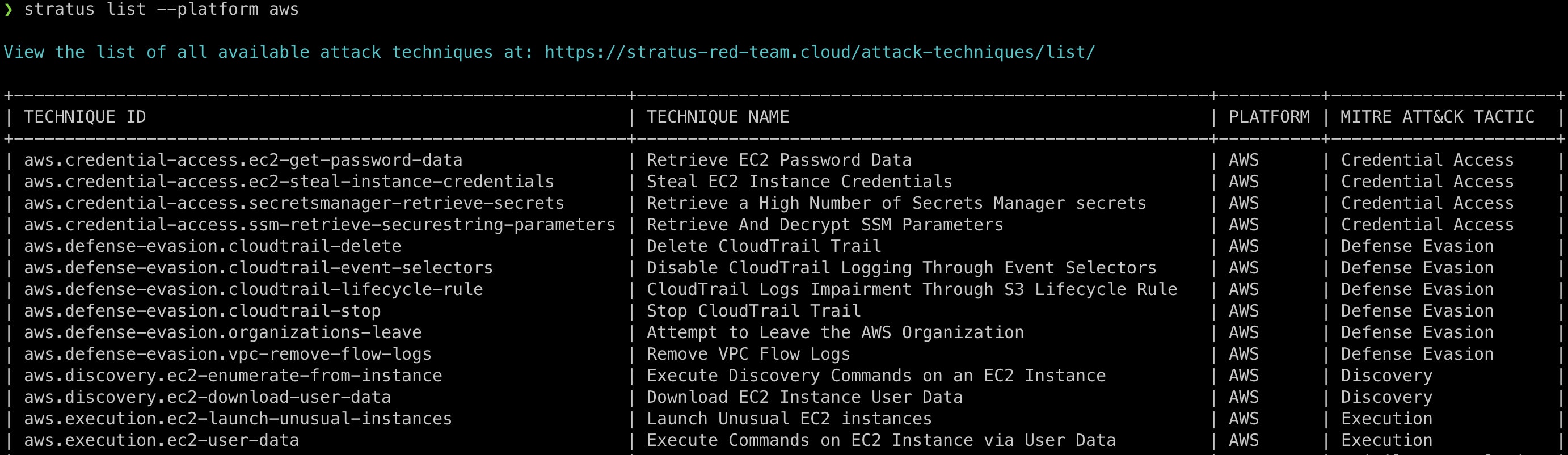Click aws.defense-evasion.cloudtrail-delete technique ID
Viewport: 1568px width, 455px height.
click(x=212, y=247)
